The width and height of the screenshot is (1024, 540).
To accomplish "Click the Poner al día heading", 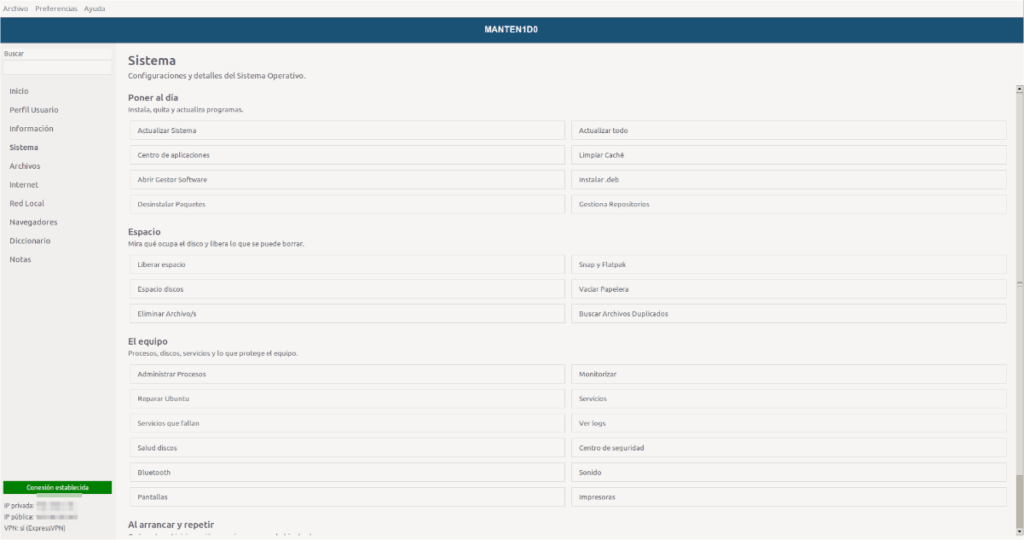I will click(x=153, y=97).
